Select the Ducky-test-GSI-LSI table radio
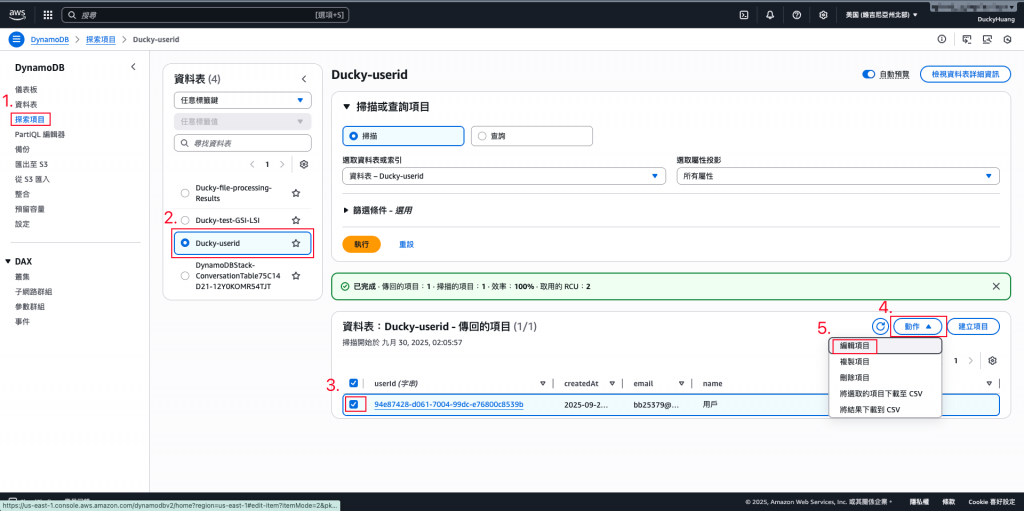This screenshot has height=511, width=1024. (x=185, y=220)
